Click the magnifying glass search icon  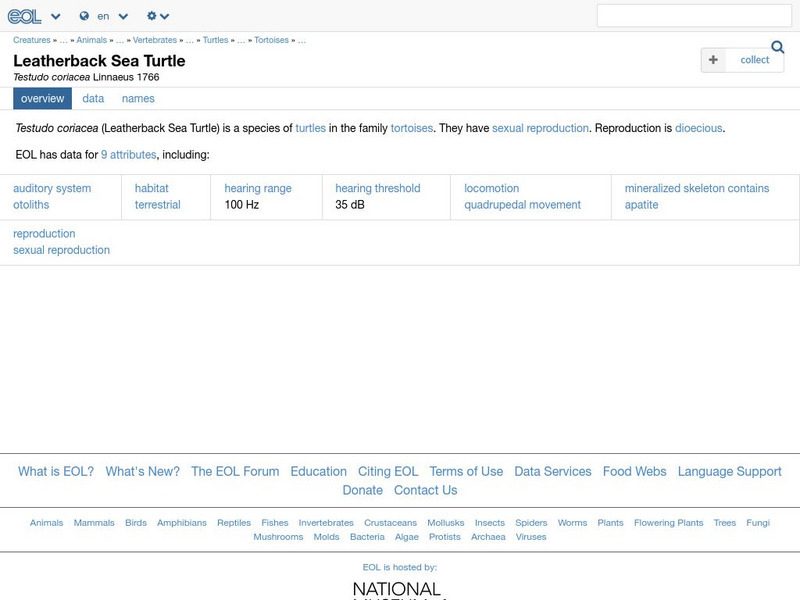click(778, 47)
